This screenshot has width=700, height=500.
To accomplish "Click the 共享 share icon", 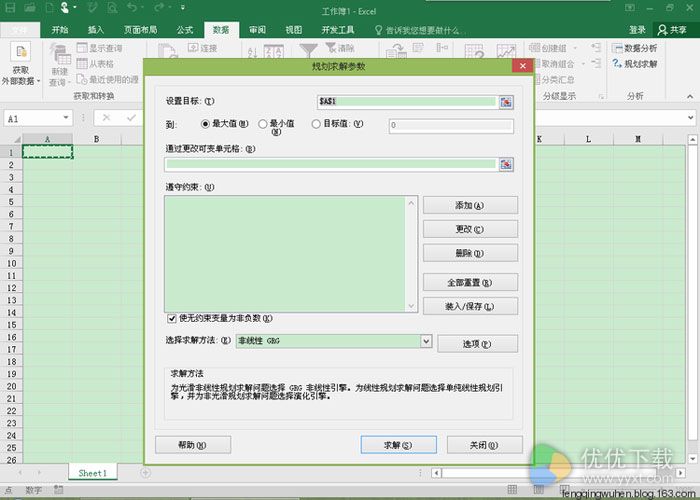I will click(662, 30).
